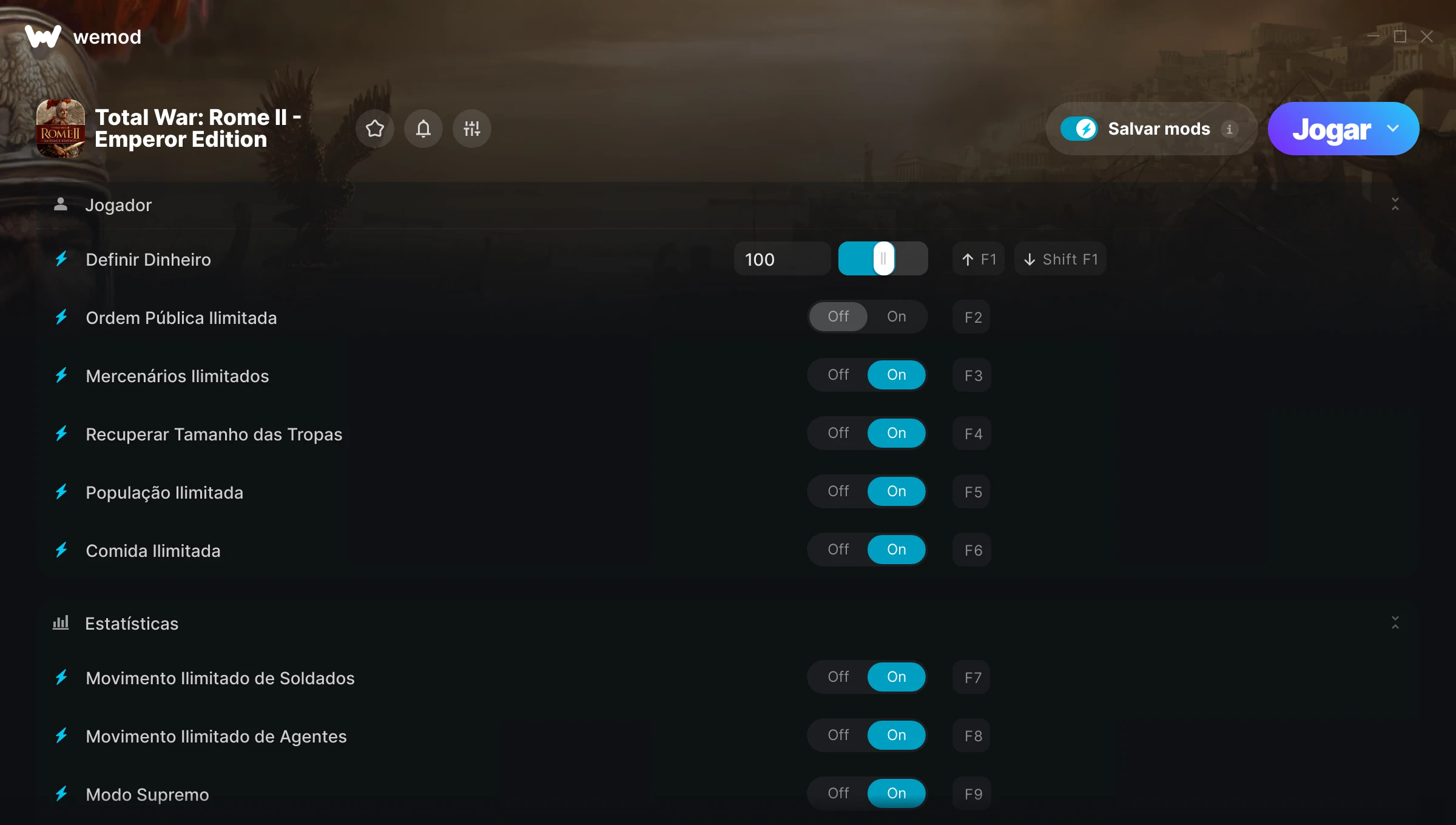
Task: Click the Definir Dinheiro slider handle
Action: point(883,259)
